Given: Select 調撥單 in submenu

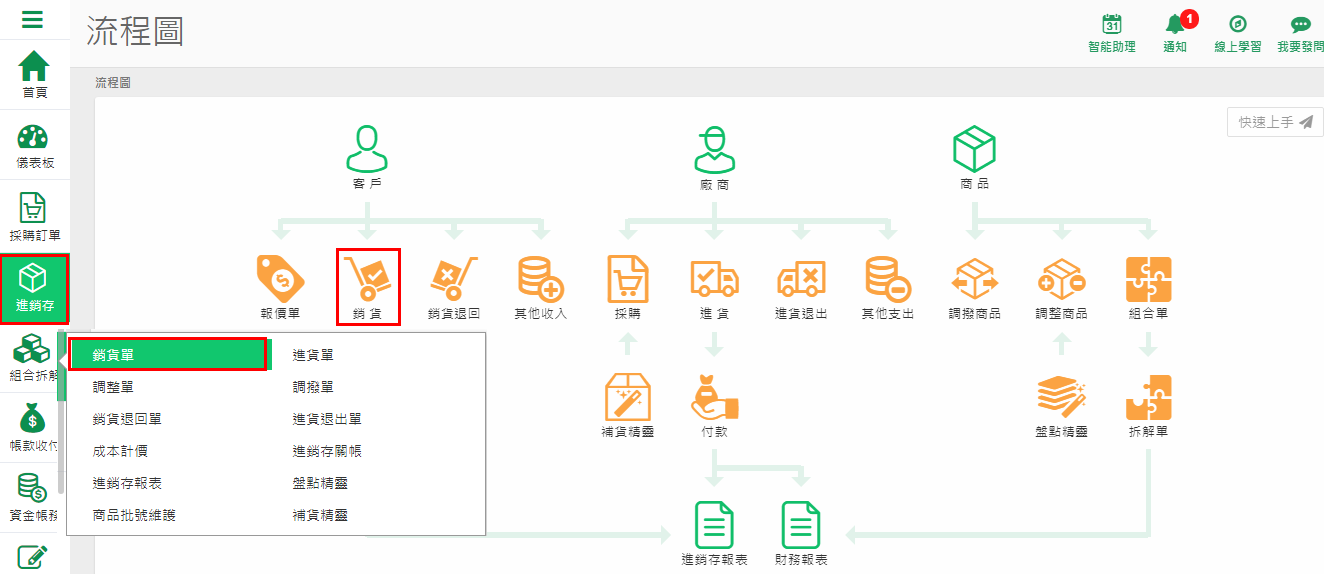Looking at the screenshot, I should [x=313, y=387].
